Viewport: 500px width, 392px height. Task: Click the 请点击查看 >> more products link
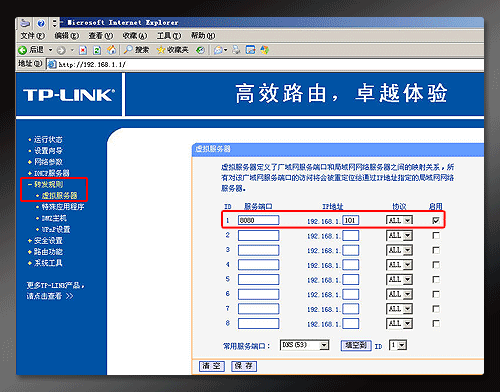[x=50, y=296]
